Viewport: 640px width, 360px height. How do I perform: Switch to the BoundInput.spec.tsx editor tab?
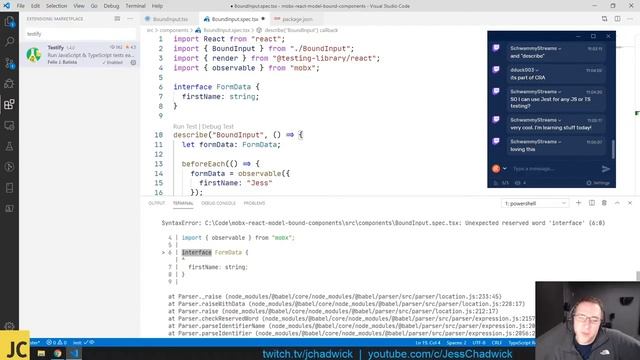(235, 19)
